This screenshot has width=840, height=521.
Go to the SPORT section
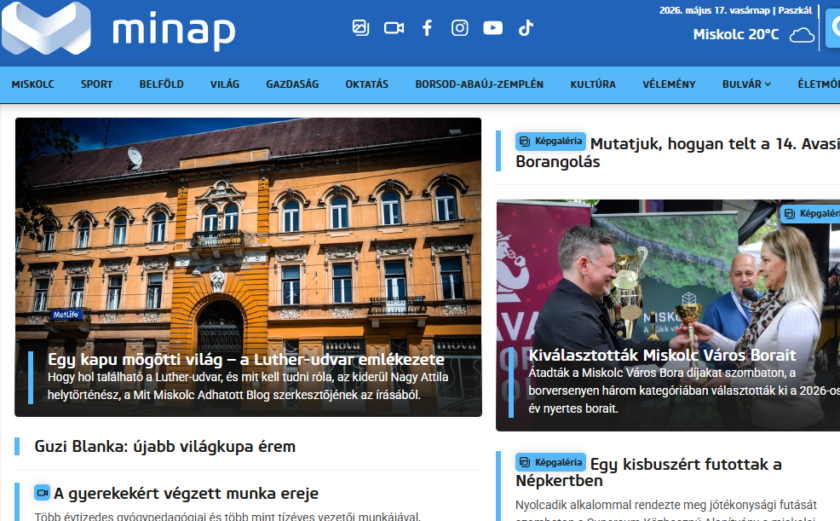[x=96, y=84]
